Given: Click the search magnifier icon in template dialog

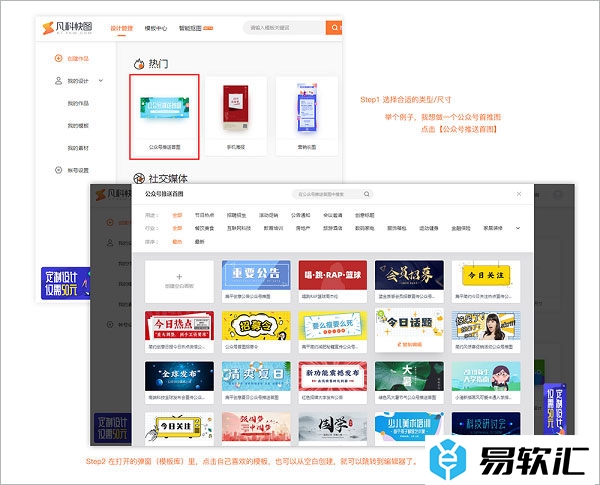Looking at the screenshot, I should (367, 194).
